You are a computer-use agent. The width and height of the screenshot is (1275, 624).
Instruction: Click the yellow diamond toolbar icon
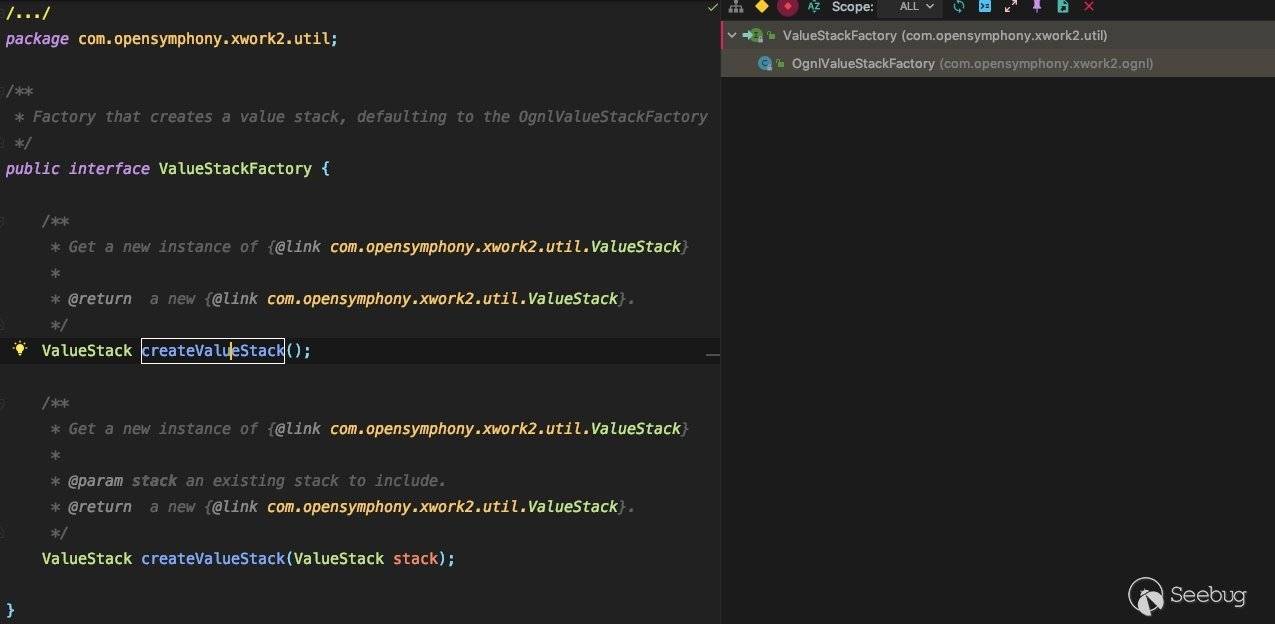tap(762, 7)
